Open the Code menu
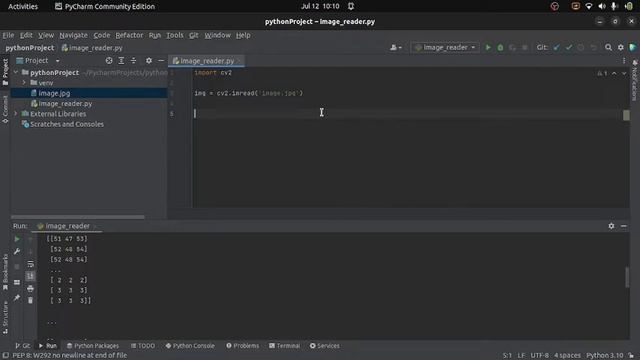Viewport: 640px width, 360px height. 102,35
